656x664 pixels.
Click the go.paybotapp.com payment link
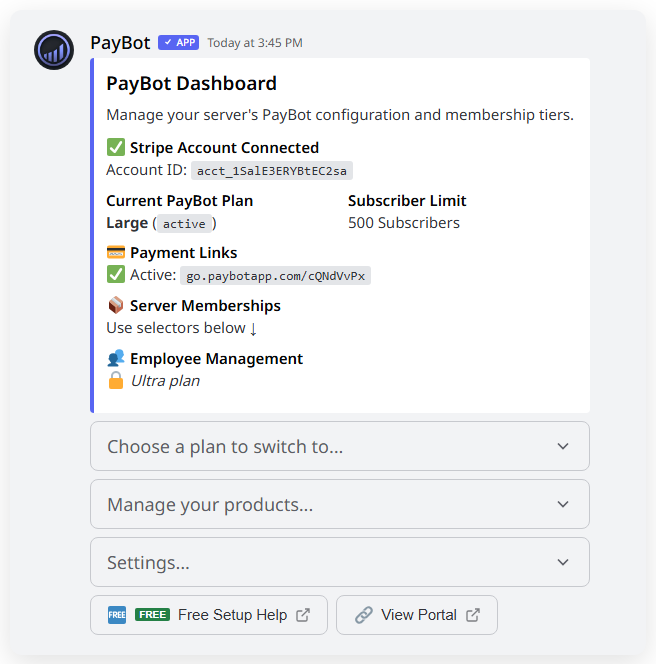[276, 276]
